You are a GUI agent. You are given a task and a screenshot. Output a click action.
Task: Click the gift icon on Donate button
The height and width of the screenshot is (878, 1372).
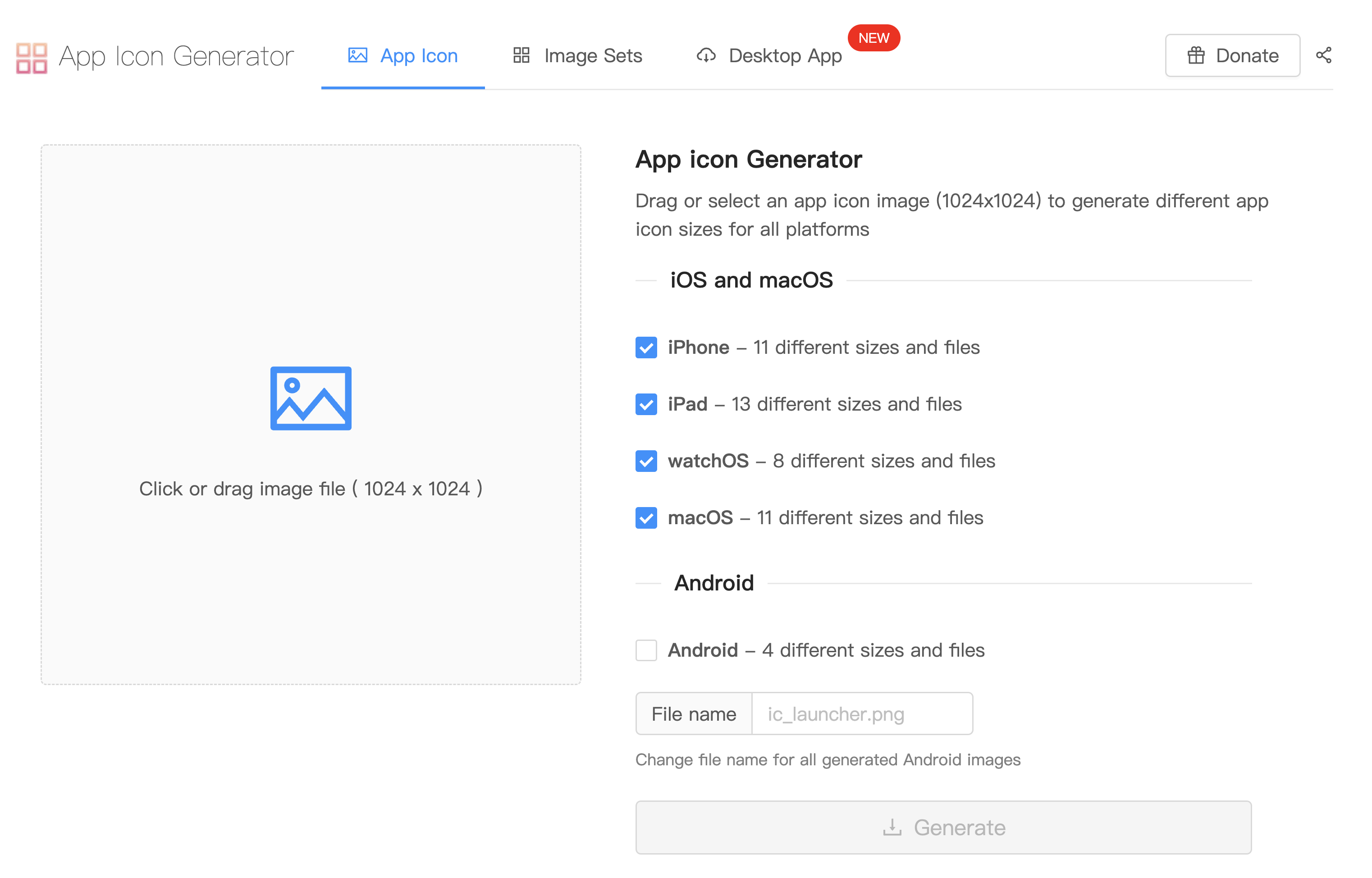click(x=1195, y=56)
